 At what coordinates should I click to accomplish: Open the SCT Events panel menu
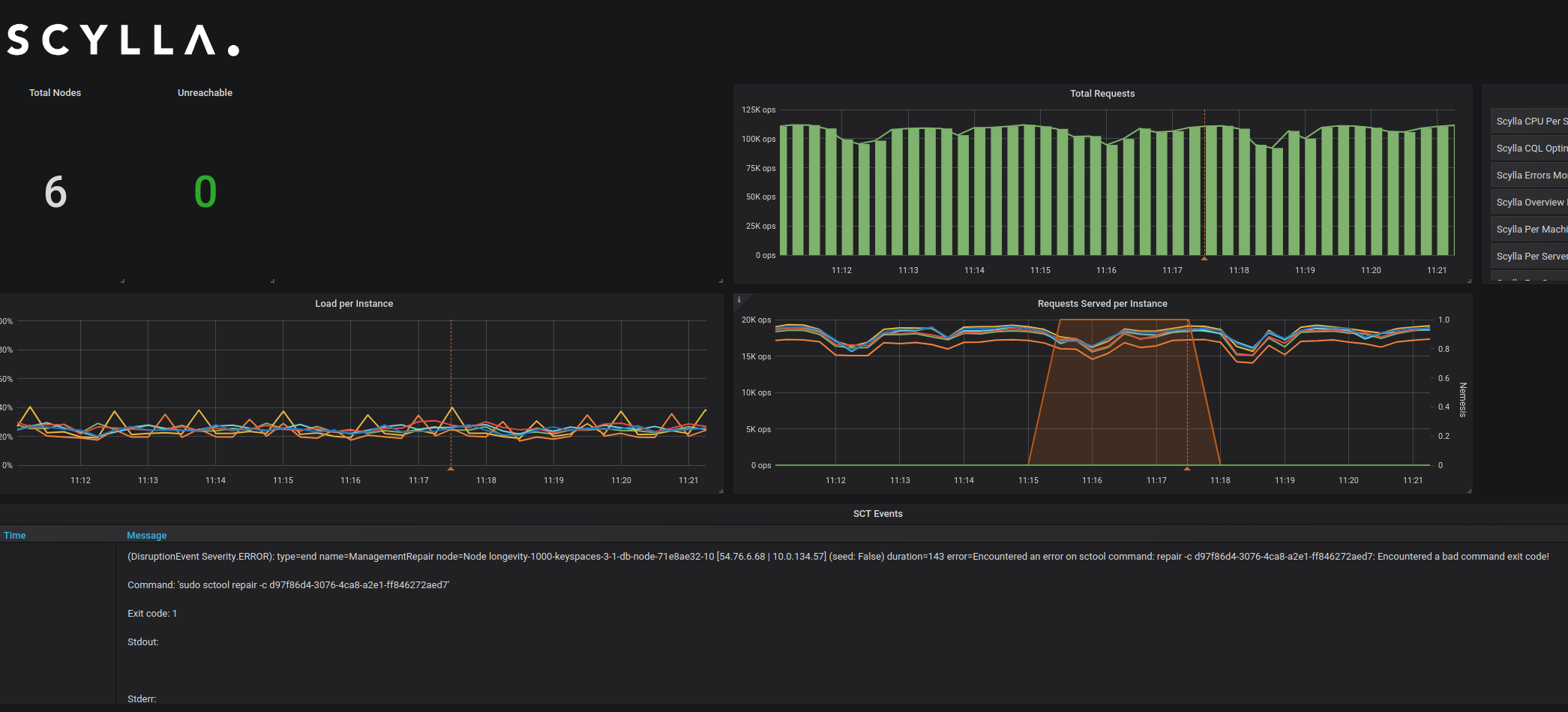tap(877, 513)
